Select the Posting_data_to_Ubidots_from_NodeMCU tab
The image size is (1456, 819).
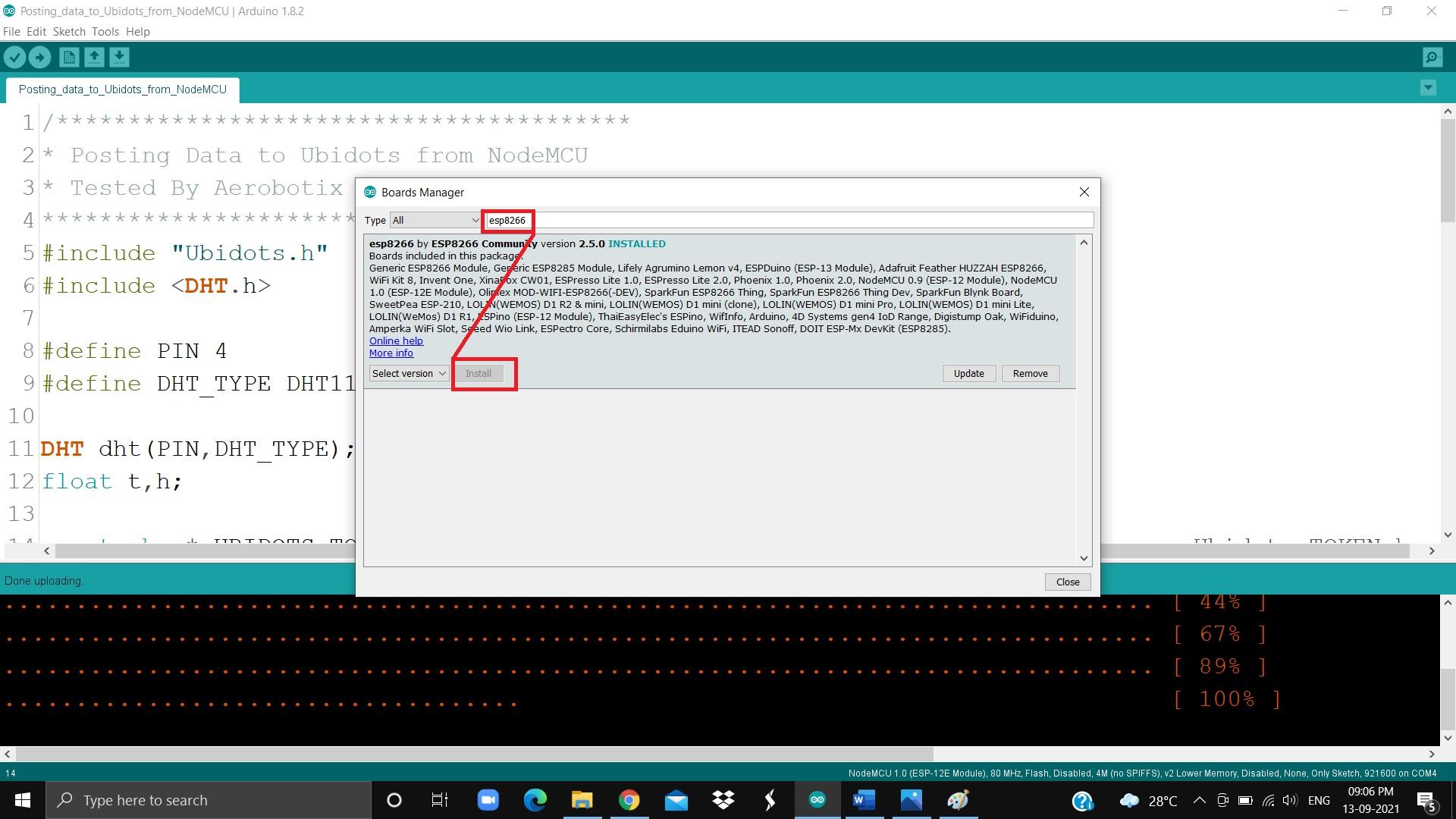pos(123,89)
